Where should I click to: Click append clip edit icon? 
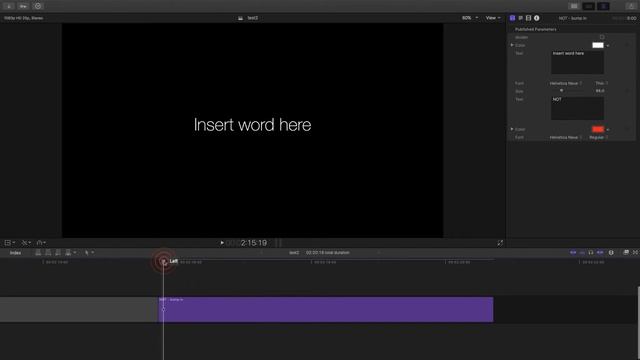[58, 253]
